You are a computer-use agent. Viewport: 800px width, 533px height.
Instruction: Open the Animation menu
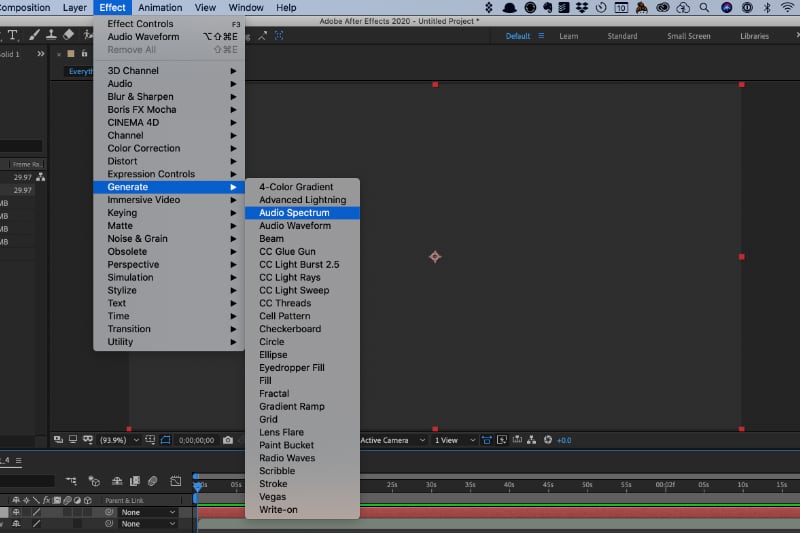(x=160, y=8)
